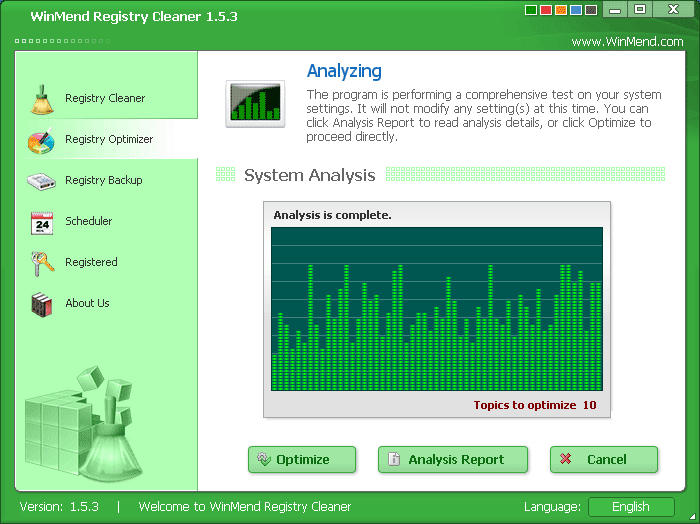This screenshot has width=700, height=524.
Task: Open the Registered section
Action: pos(107,262)
